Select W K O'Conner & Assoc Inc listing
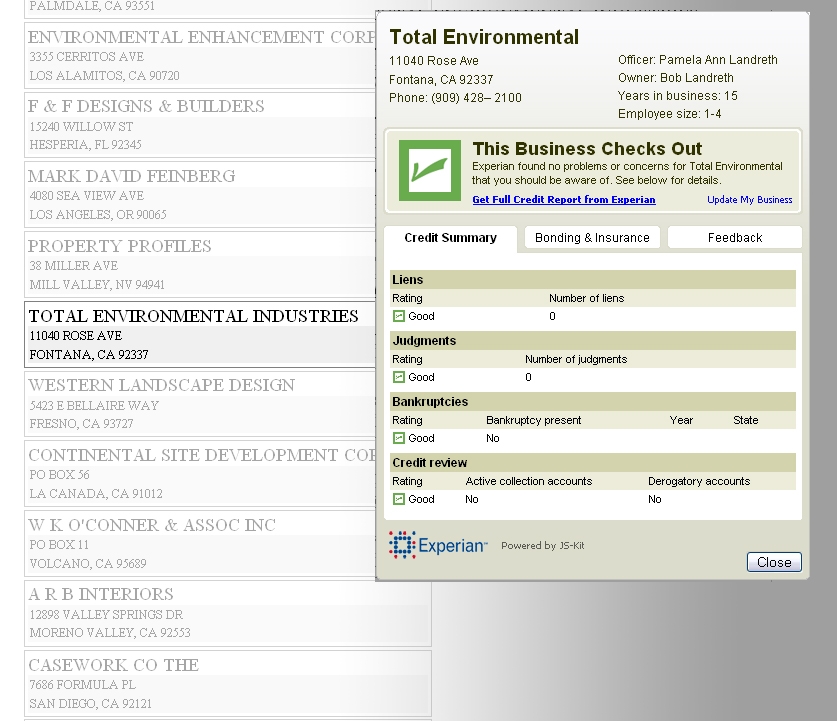837x721 pixels. point(200,544)
